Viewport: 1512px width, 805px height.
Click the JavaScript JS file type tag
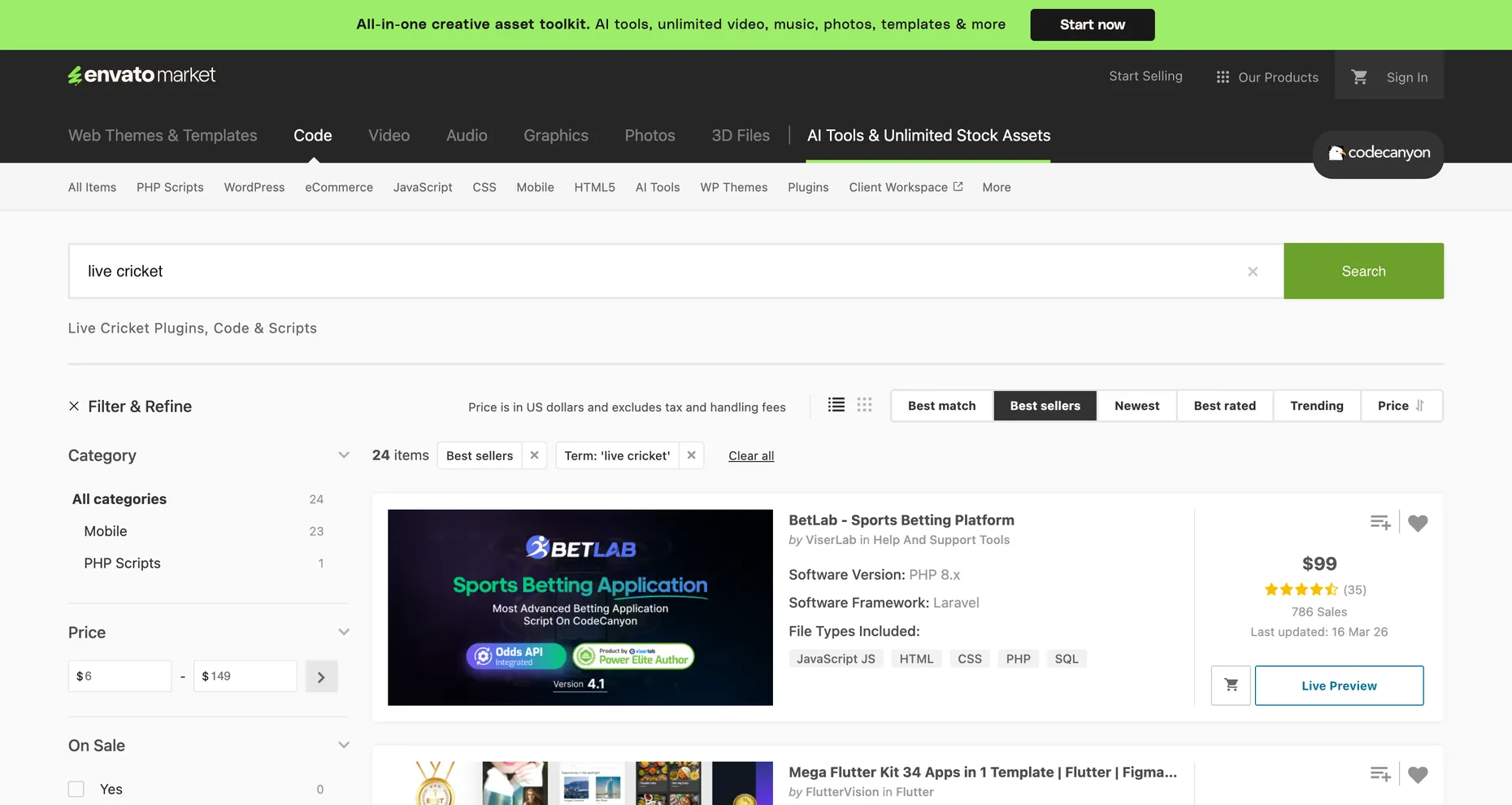[836, 659]
